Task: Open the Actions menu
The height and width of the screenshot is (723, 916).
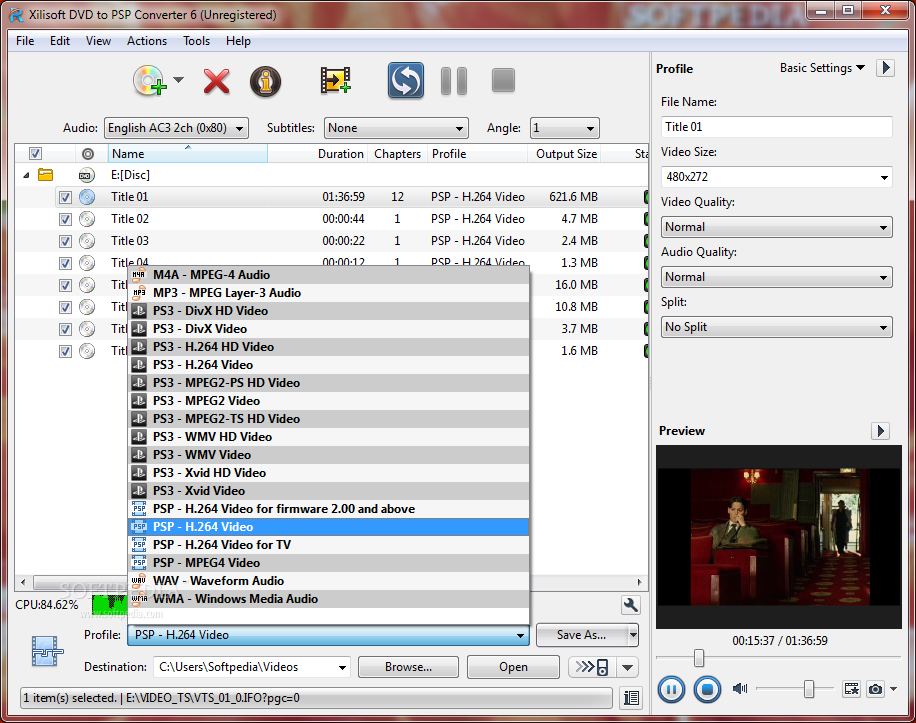Action: click(x=147, y=41)
